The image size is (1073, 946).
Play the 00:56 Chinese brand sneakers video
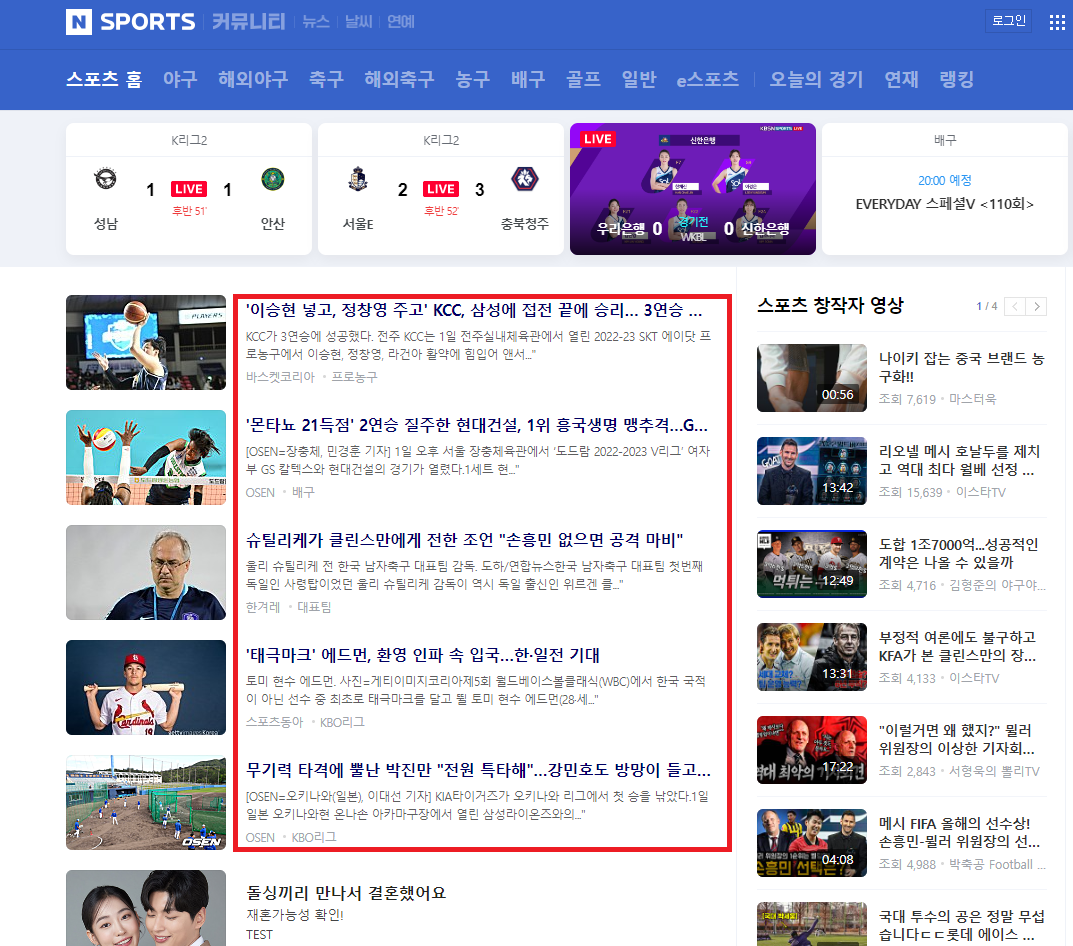(812, 378)
